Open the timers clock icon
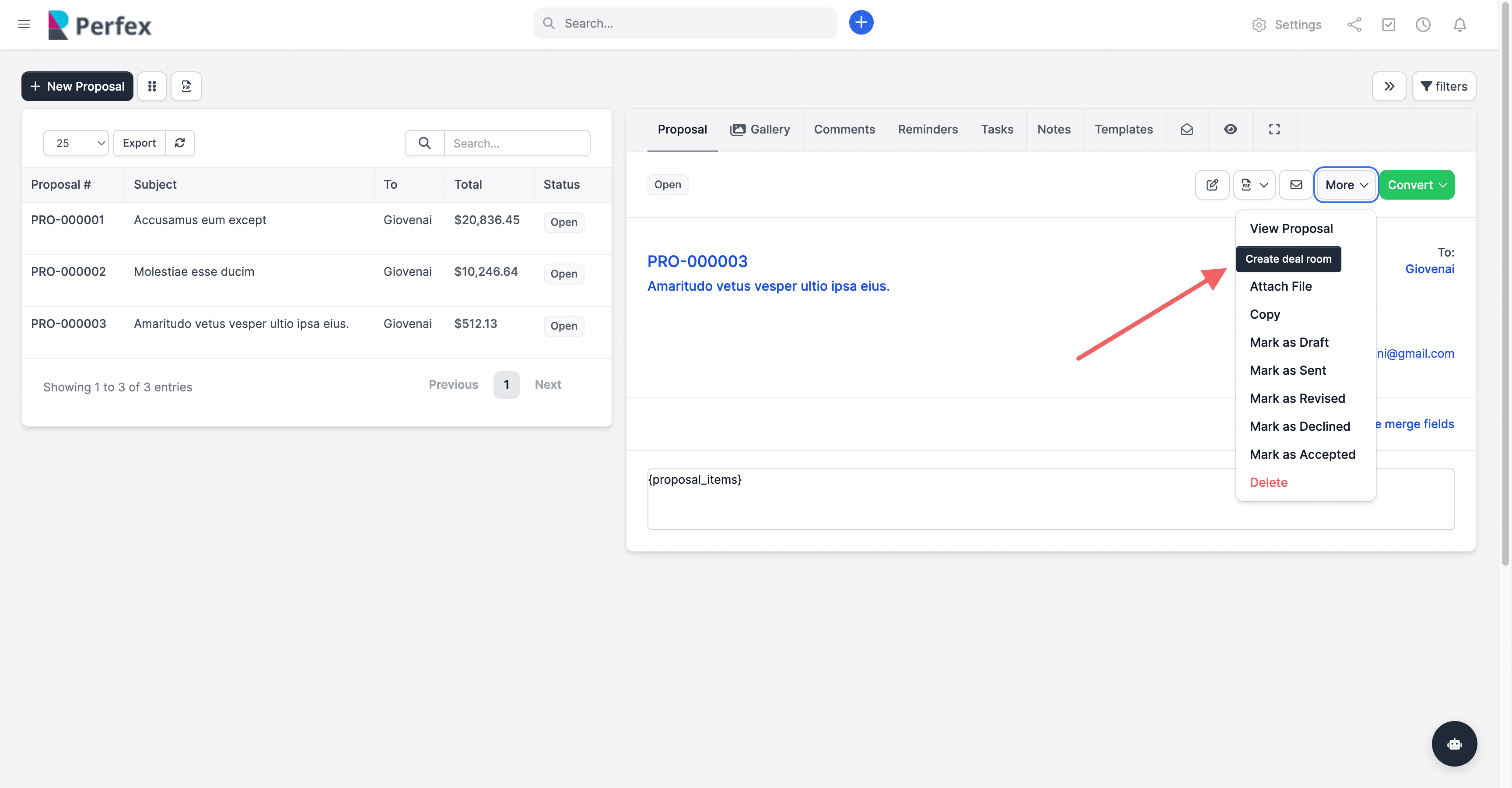The image size is (1512, 788). [x=1423, y=25]
